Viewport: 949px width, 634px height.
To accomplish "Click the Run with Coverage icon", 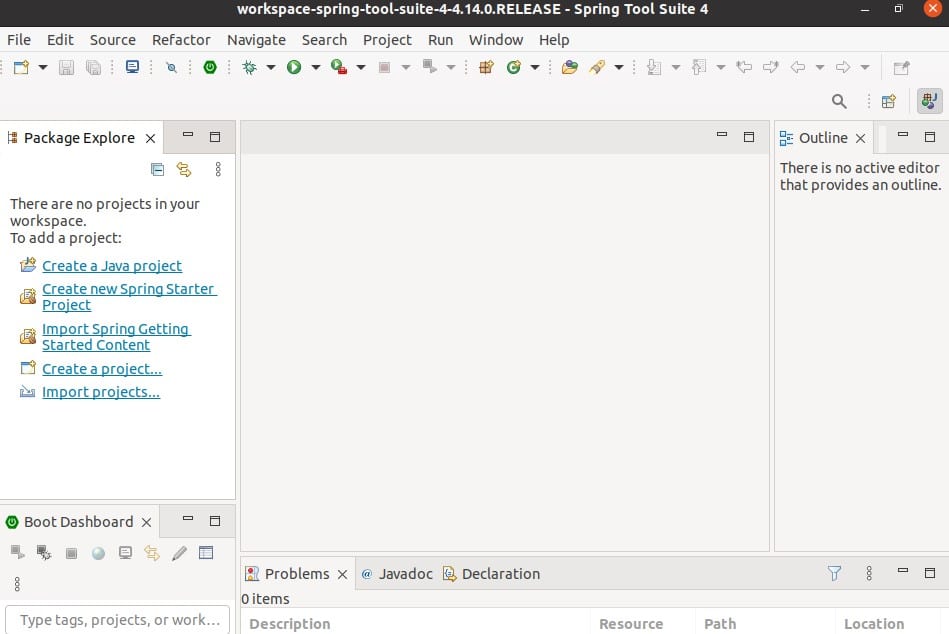I will tap(339, 67).
